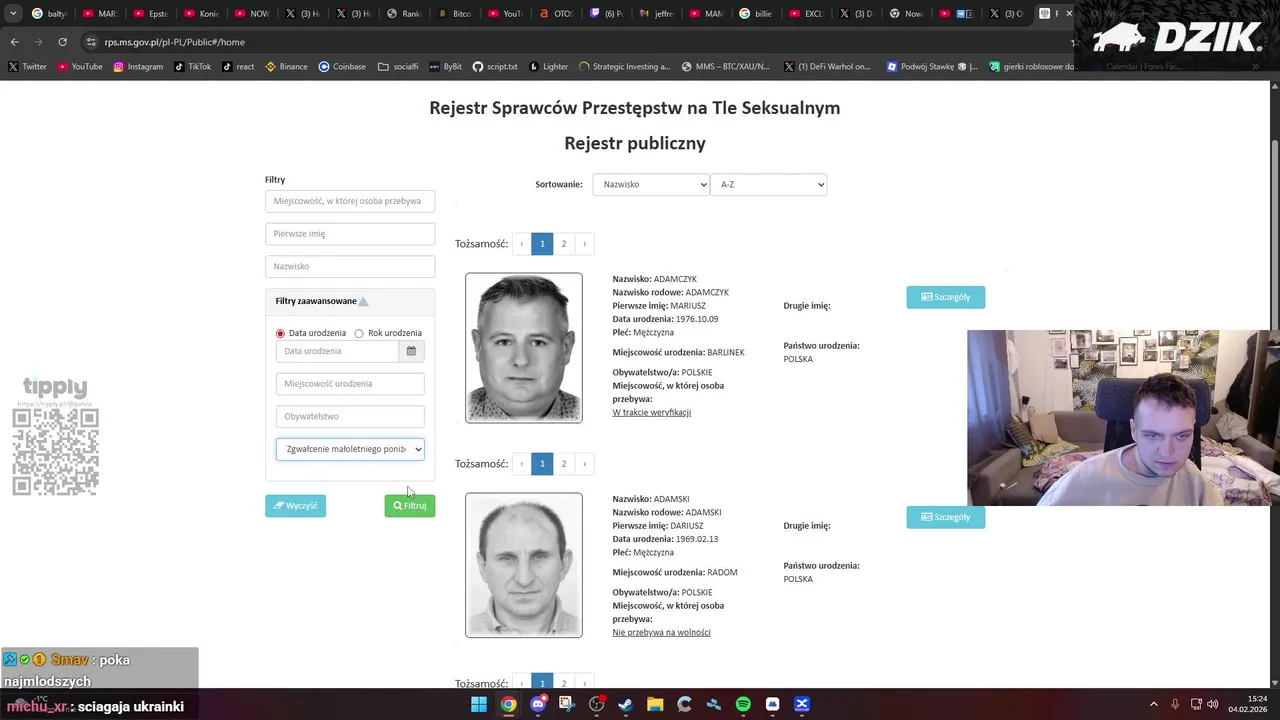
Task: Open the script.txt GitHub bookmark
Action: 495,67
